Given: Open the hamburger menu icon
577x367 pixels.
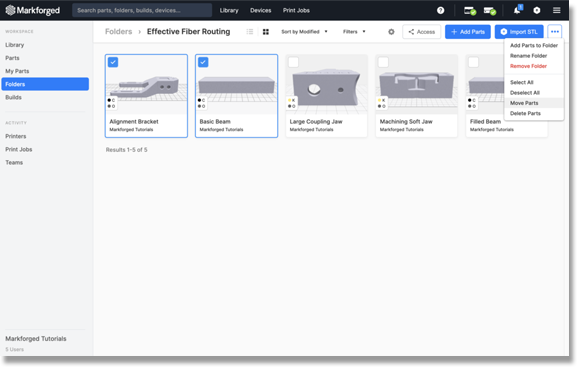Looking at the screenshot, I should pyautogui.click(x=556, y=10).
